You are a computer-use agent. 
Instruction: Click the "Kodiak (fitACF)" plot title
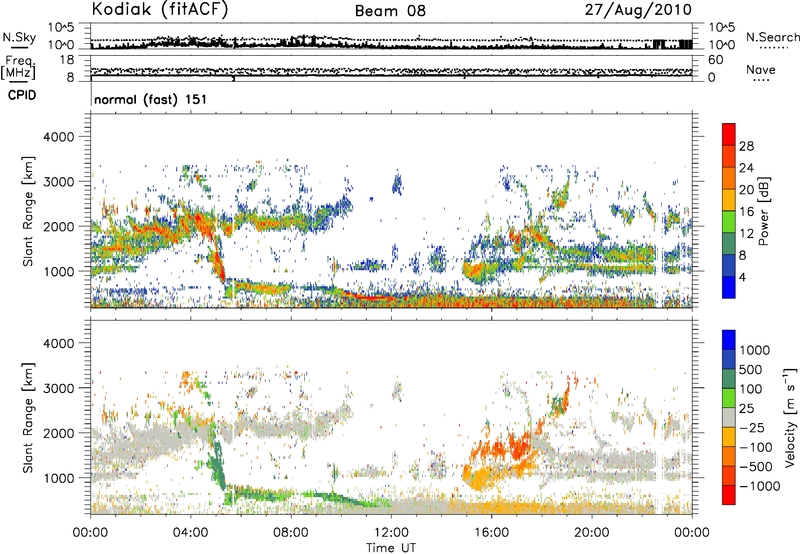(x=160, y=10)
